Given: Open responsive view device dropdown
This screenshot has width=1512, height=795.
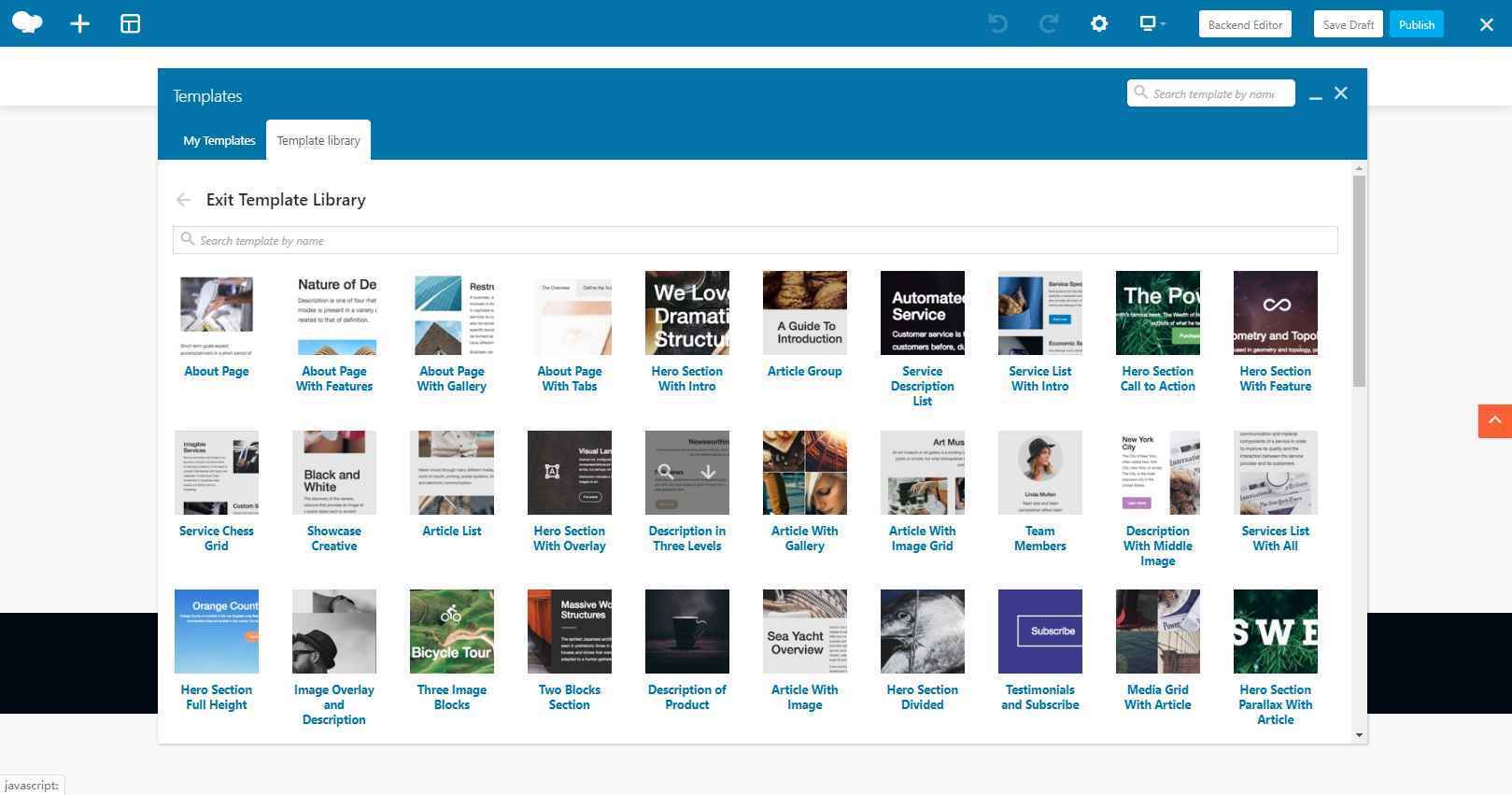Looking at the screenshot, I should [1152, 23].
